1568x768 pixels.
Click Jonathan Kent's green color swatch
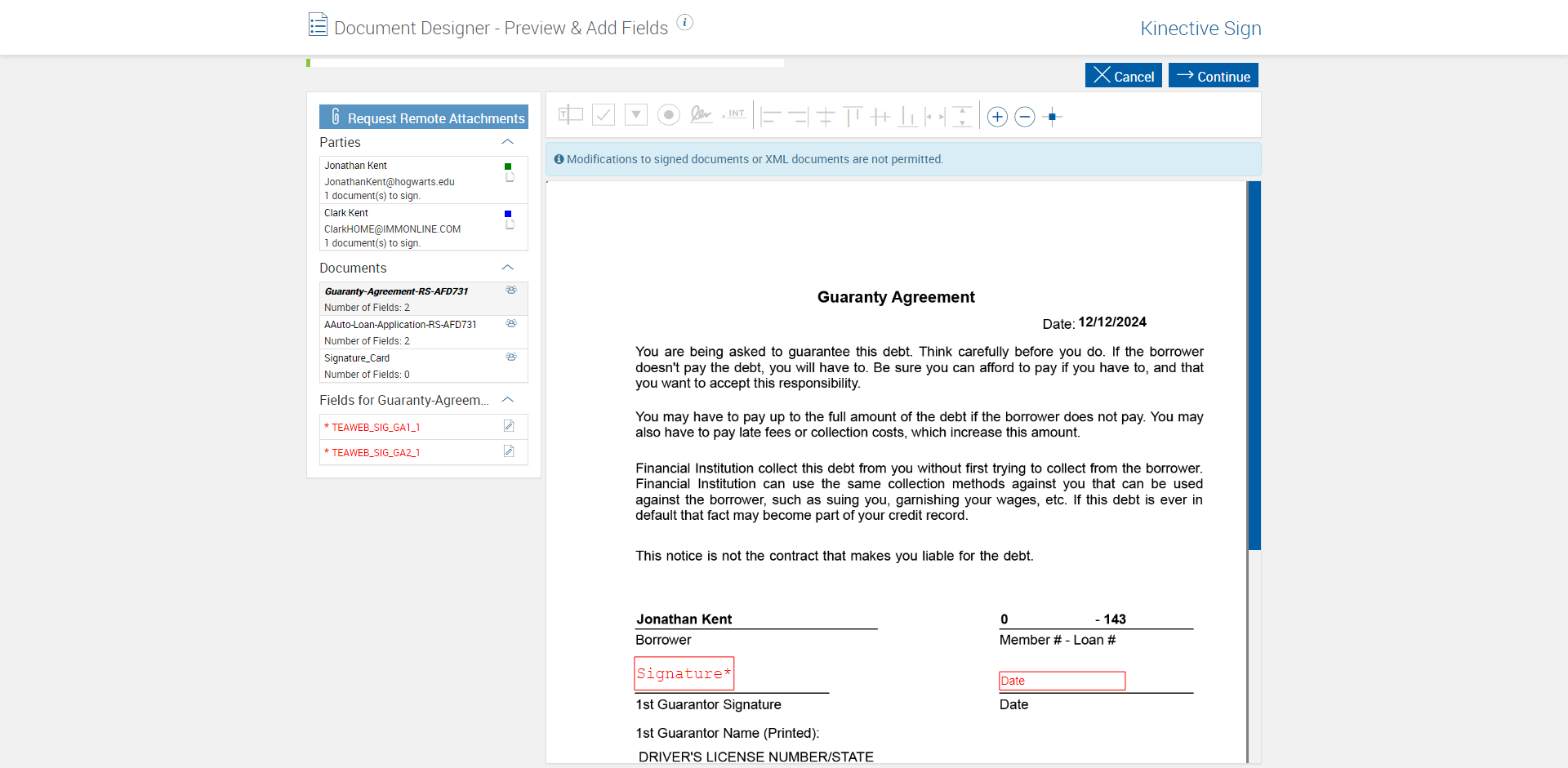point(508,166)
